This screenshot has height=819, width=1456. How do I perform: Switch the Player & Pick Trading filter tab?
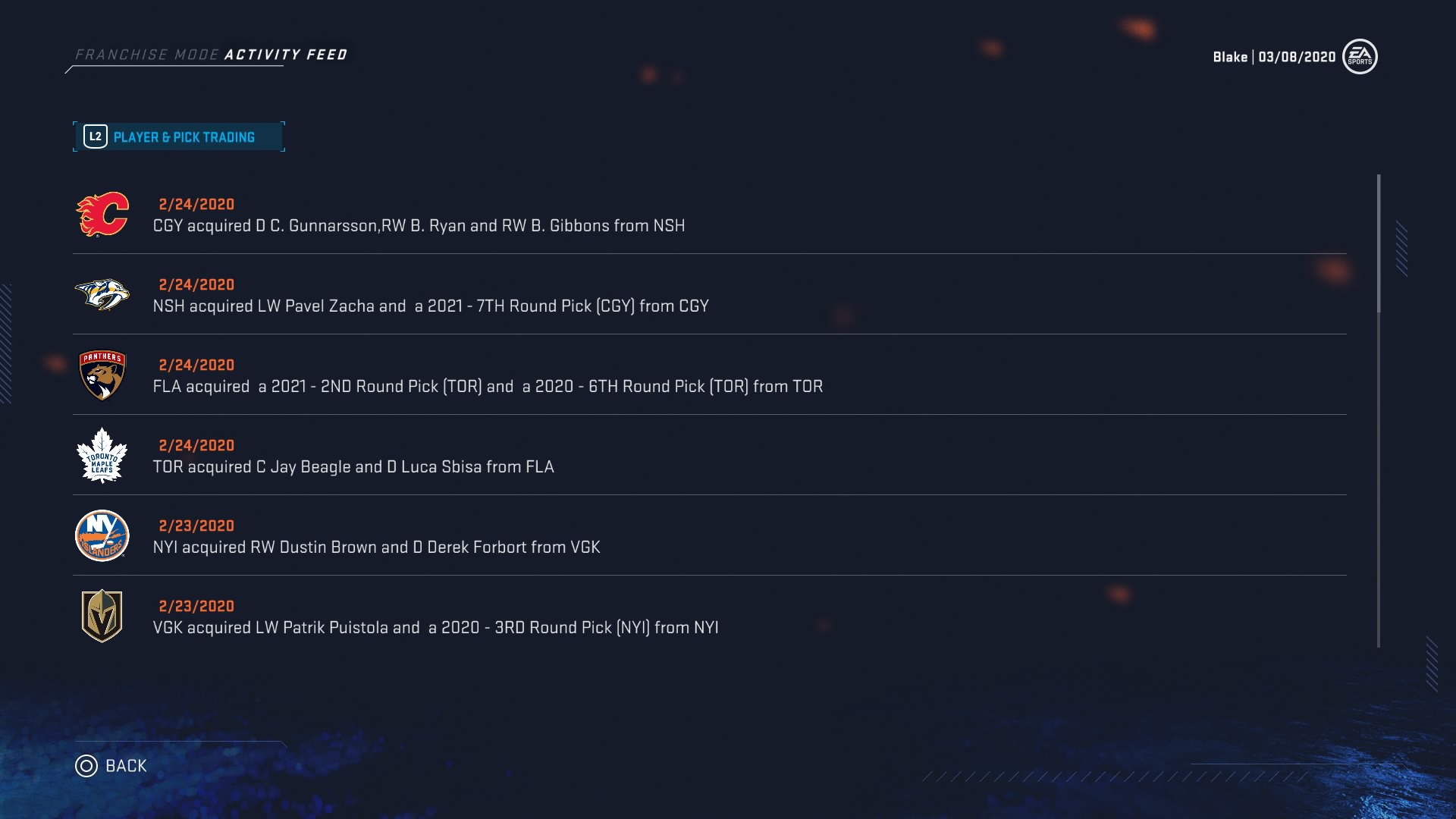point(184,137)
